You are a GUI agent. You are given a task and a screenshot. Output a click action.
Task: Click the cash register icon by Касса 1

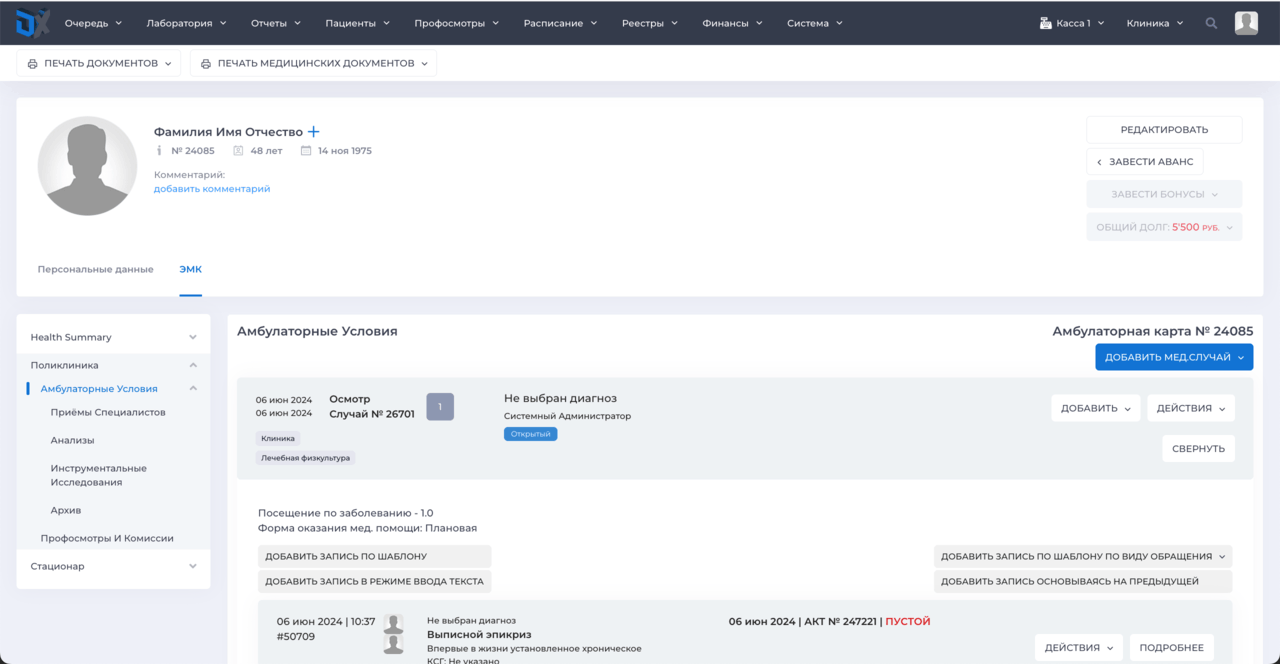pos(1045,23)
